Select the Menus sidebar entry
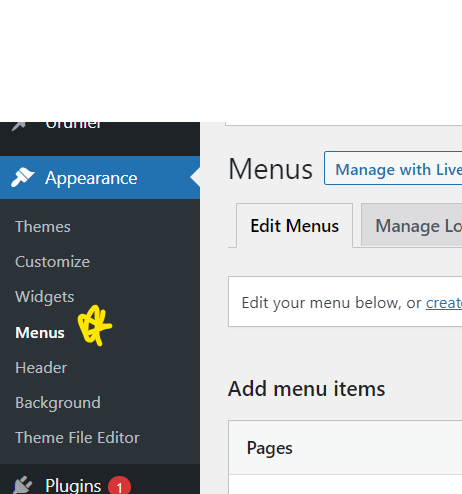The image size is (462, 494). (40, 333)
